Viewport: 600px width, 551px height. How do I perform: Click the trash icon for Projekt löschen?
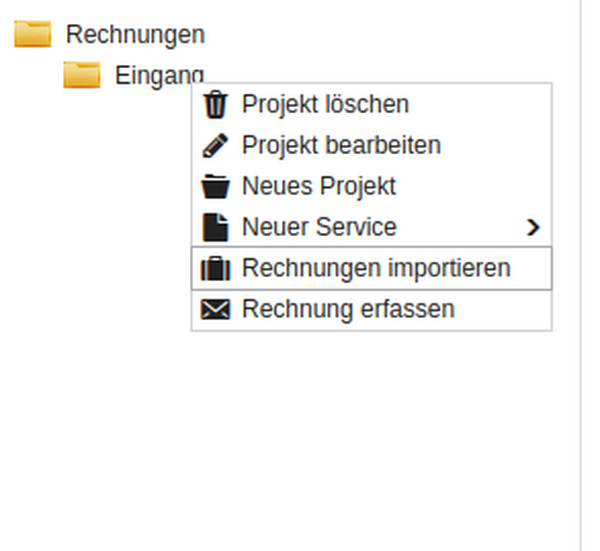[215, 104]
